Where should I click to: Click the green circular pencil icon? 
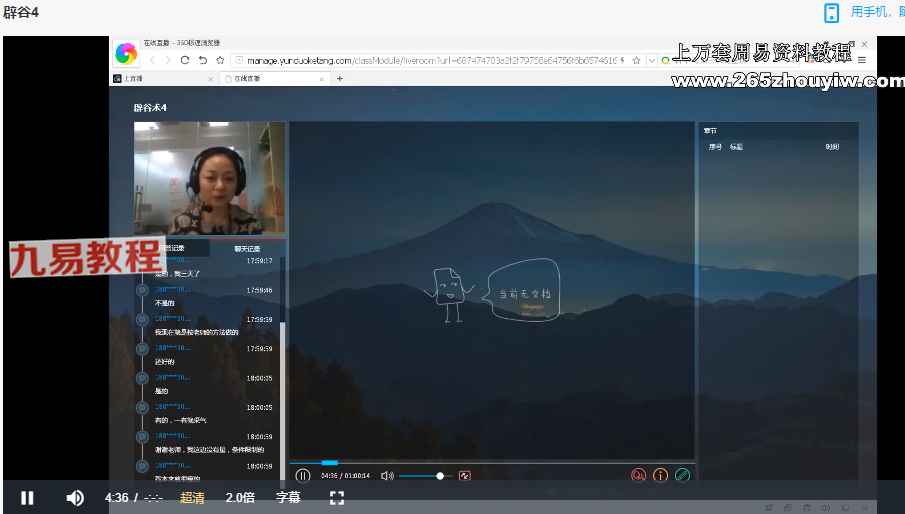[682, 475]
